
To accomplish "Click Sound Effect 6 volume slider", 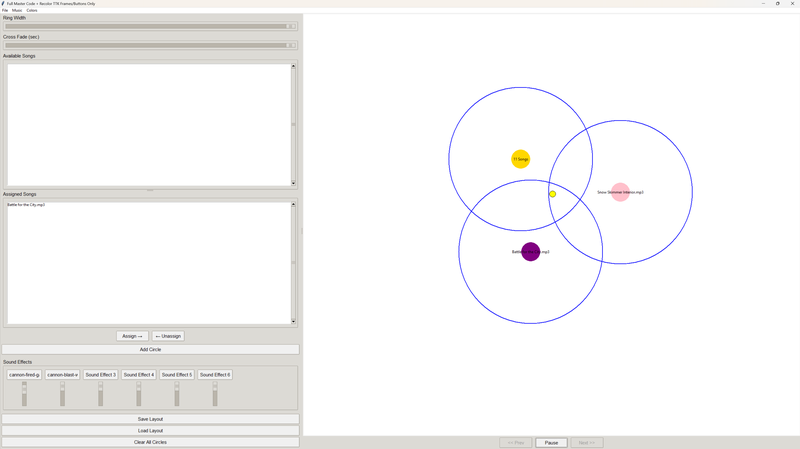I will tap(215, 394).
